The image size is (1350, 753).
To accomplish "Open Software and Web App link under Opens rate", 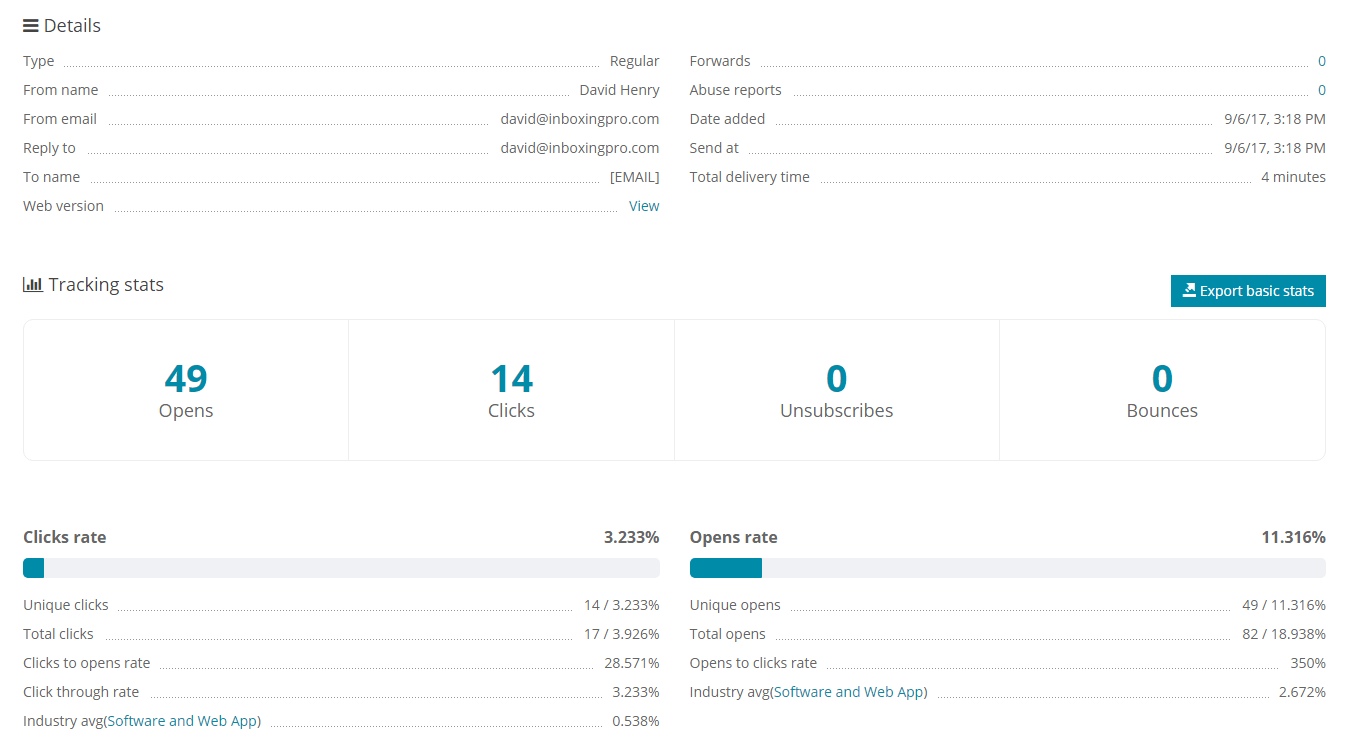I will click(x=849, y=692).
